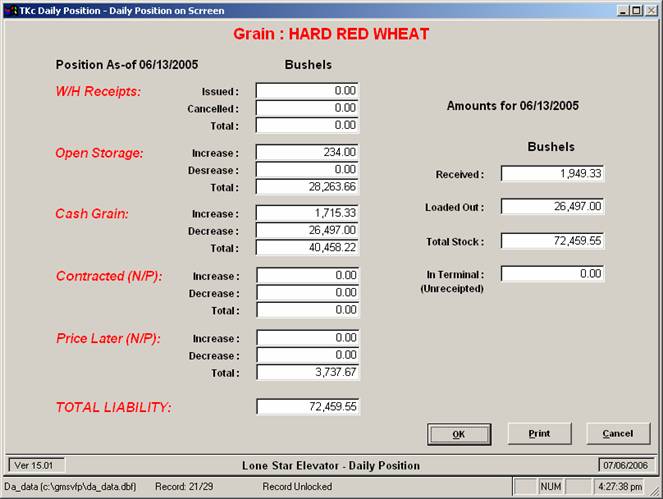Maximize the Daily Position window

[638, 10]
